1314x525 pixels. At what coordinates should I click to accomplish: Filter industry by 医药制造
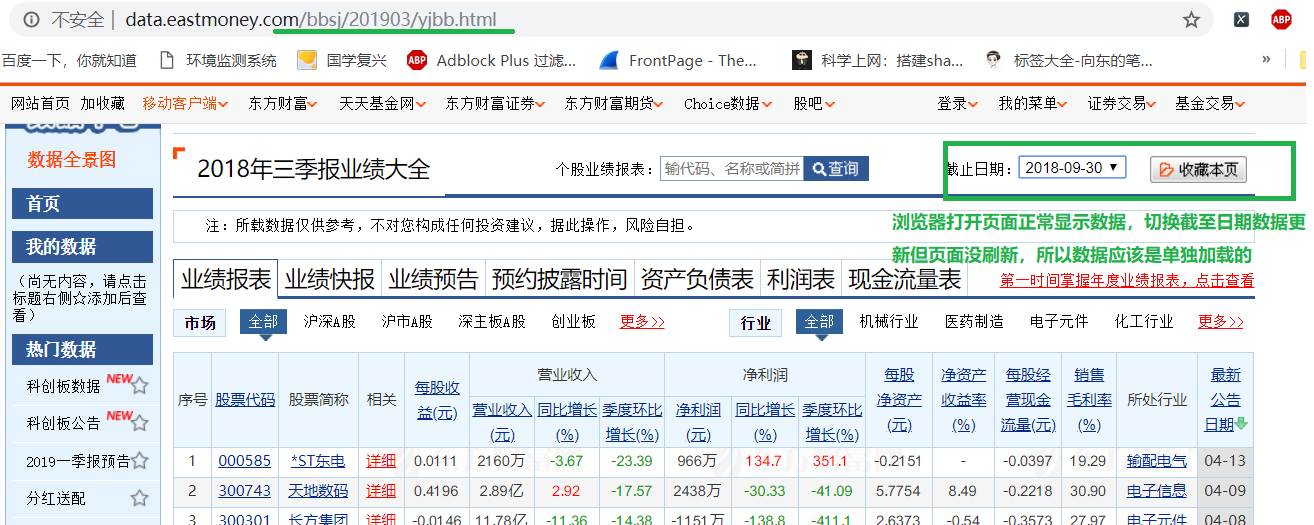point(974,321)
